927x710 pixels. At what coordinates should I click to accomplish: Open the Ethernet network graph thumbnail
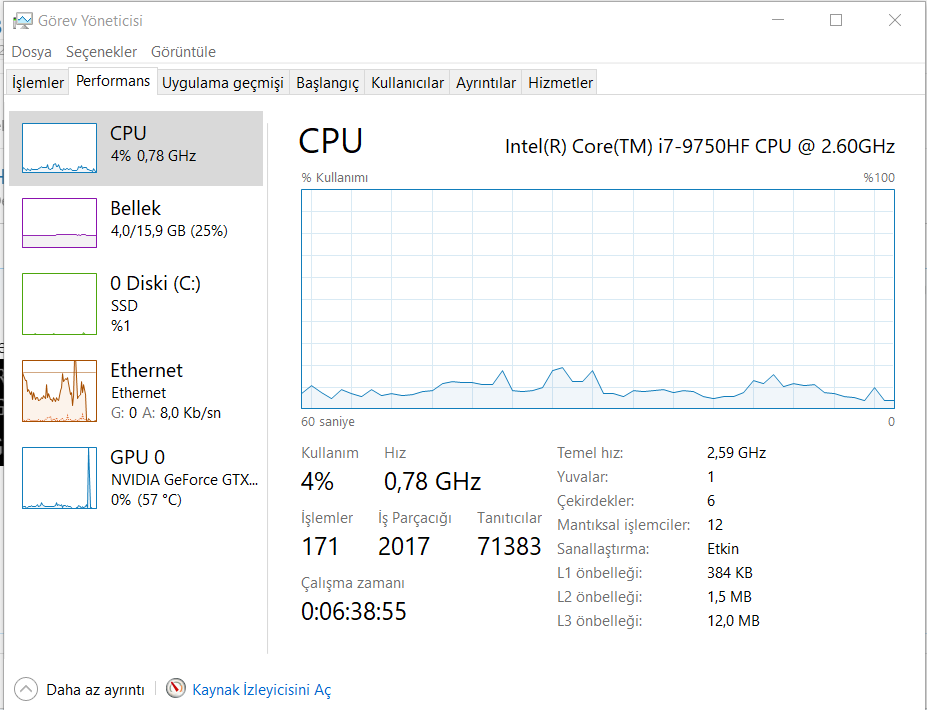59,391
